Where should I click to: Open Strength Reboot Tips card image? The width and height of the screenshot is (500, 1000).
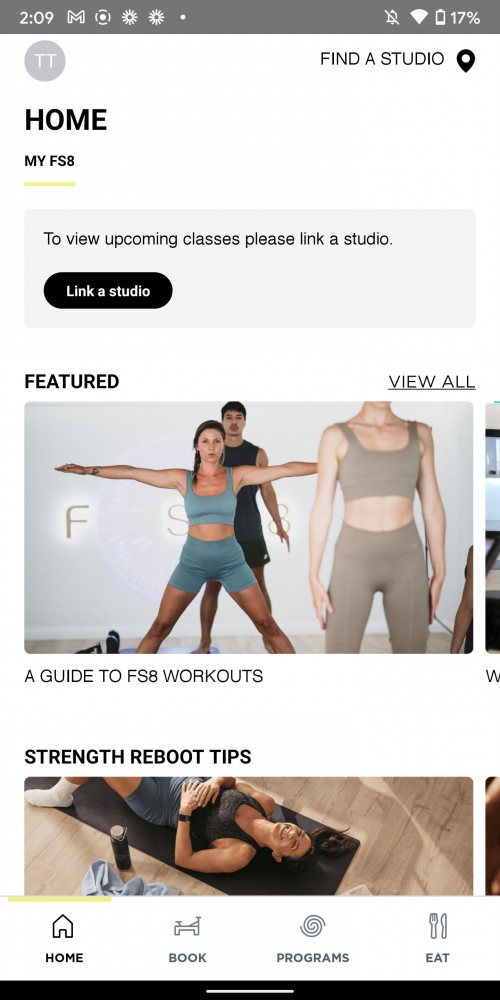[249, 835]
